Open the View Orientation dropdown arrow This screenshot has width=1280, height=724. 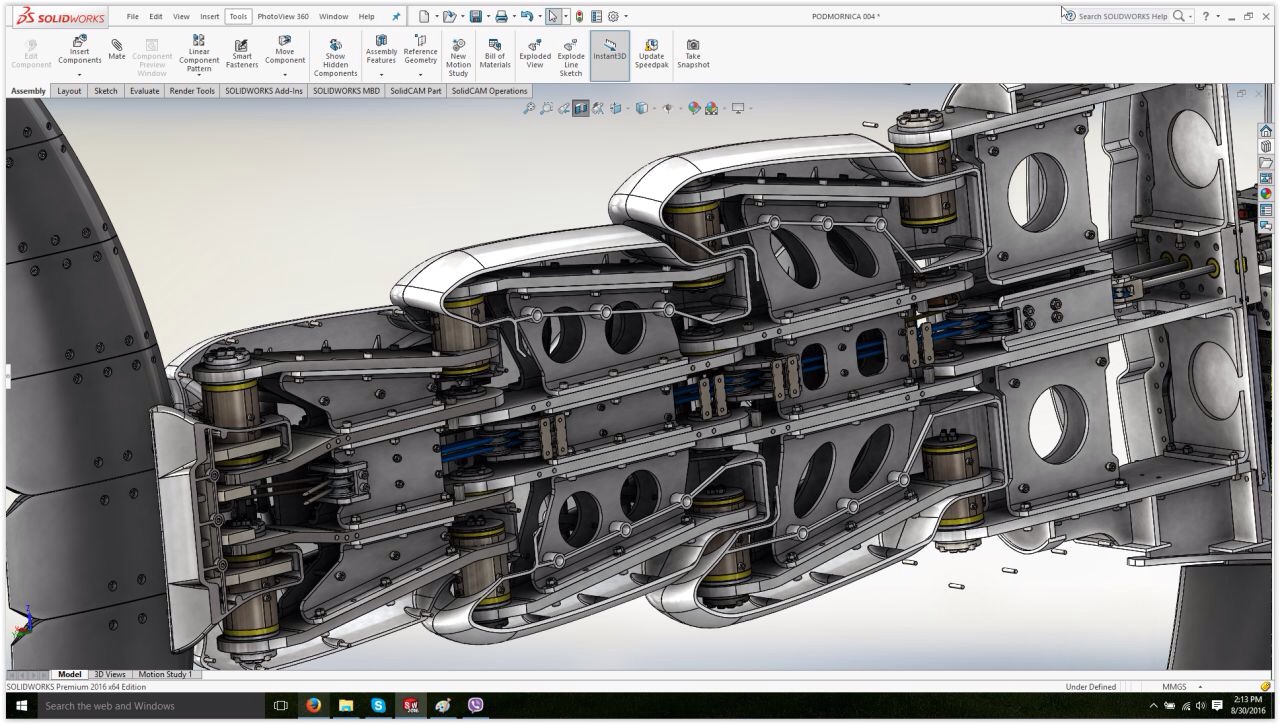[x=626, y=108]
